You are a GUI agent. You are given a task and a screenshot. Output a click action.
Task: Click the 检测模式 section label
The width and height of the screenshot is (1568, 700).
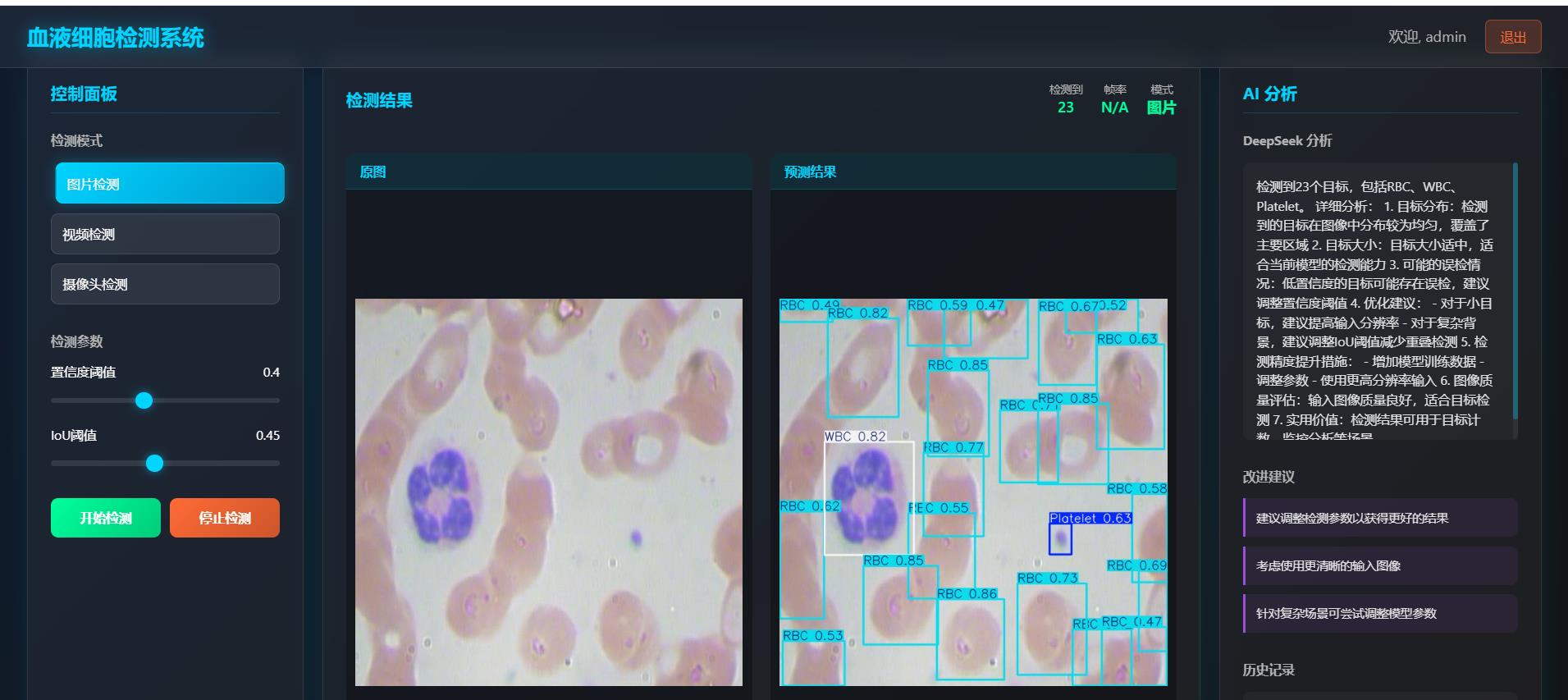[x=76, y=140]
